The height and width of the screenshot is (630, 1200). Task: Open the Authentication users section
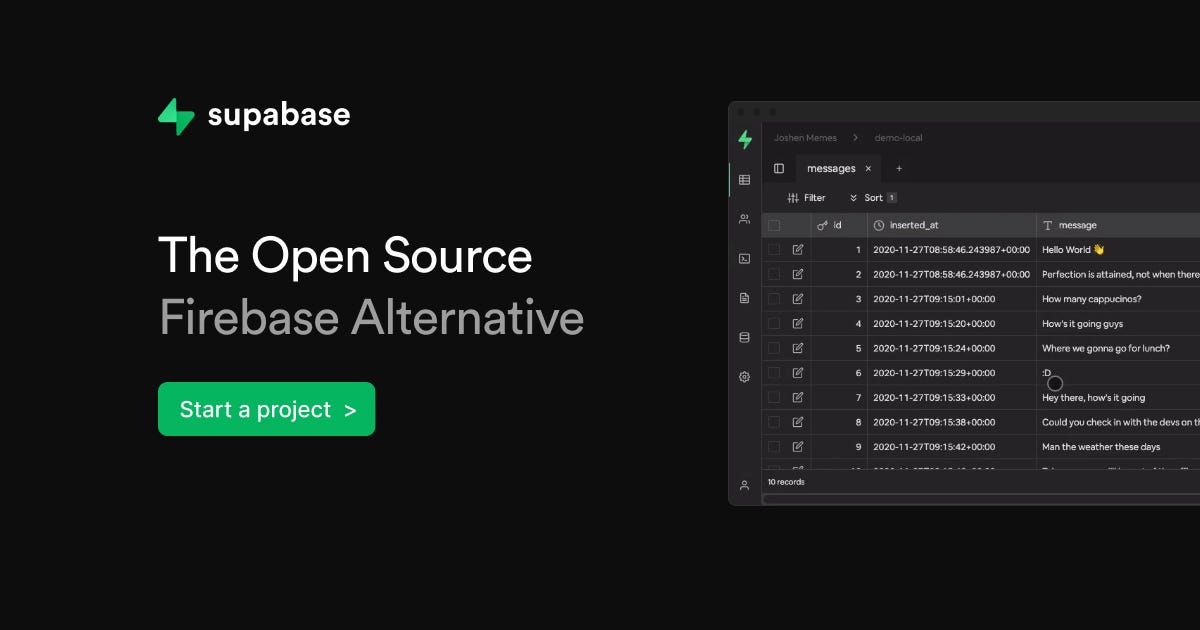click(x=744, y=219)
